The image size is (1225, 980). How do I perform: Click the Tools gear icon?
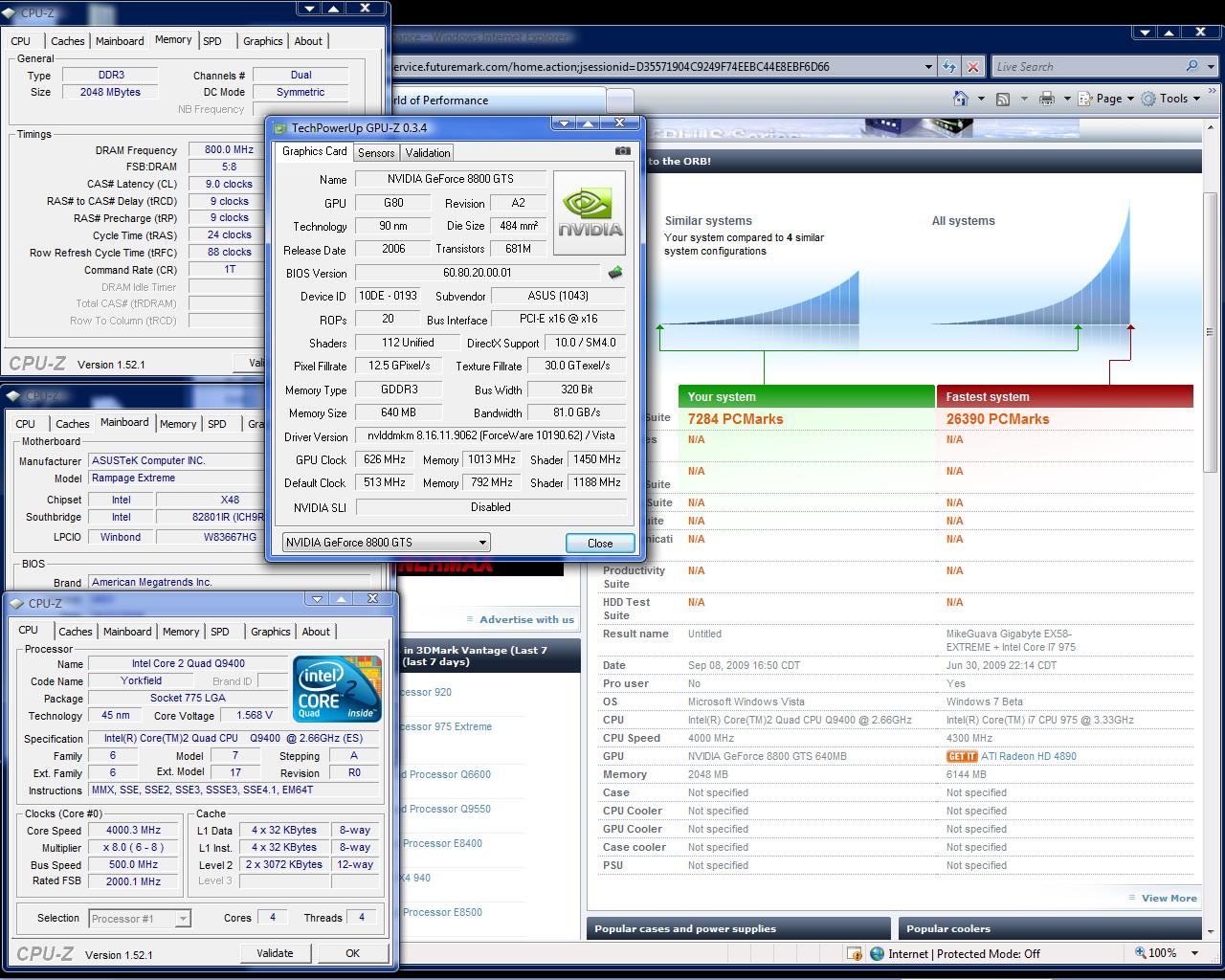(1148, 99)
